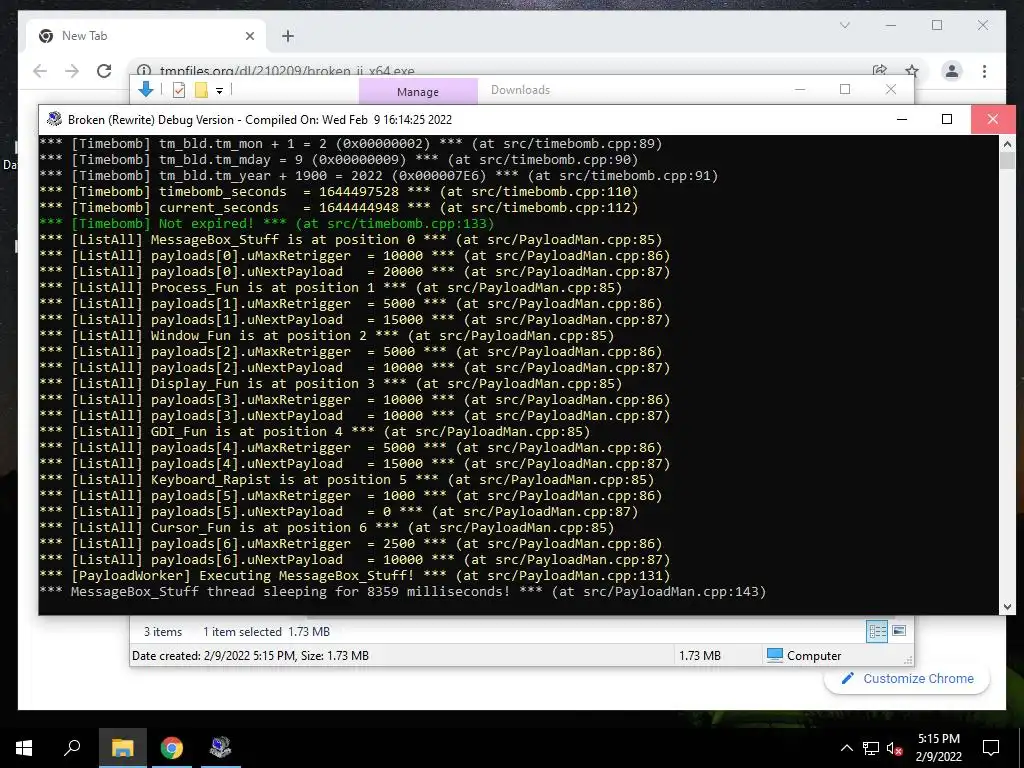Open Windows taskbar search
This screenshot has width=1024, height=768.
coord(72,748)
